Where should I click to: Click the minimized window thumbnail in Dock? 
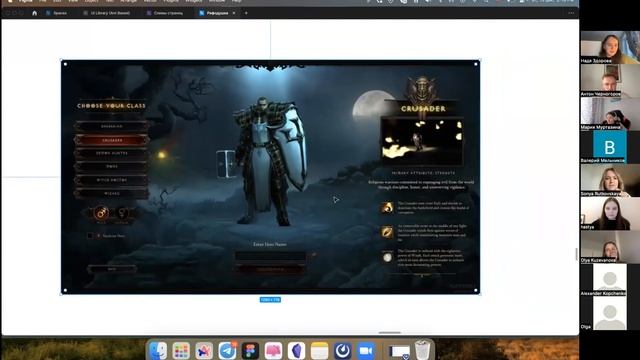[399, 351]
